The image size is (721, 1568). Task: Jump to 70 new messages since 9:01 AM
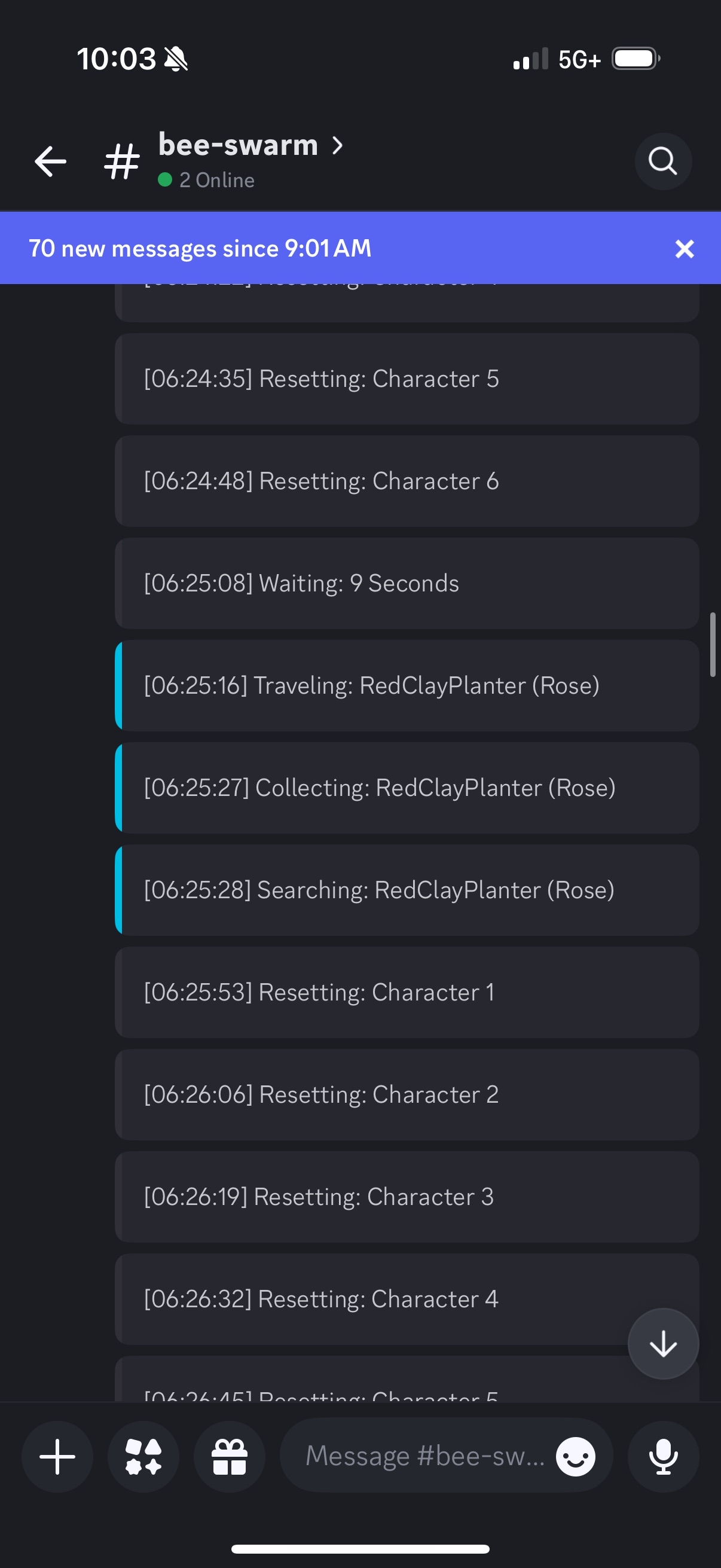click(x=200, y=248)
